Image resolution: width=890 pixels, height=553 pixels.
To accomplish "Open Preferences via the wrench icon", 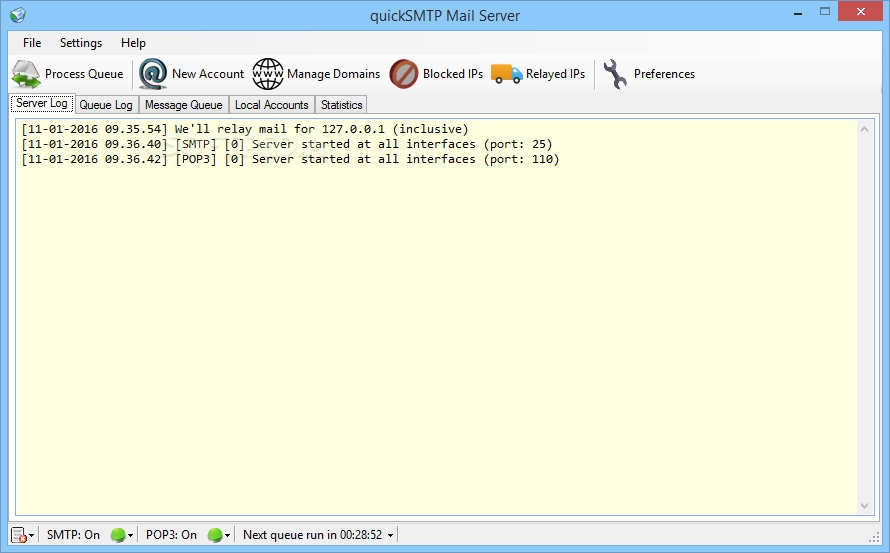I will pyautogui.click(x=615, y=74).
